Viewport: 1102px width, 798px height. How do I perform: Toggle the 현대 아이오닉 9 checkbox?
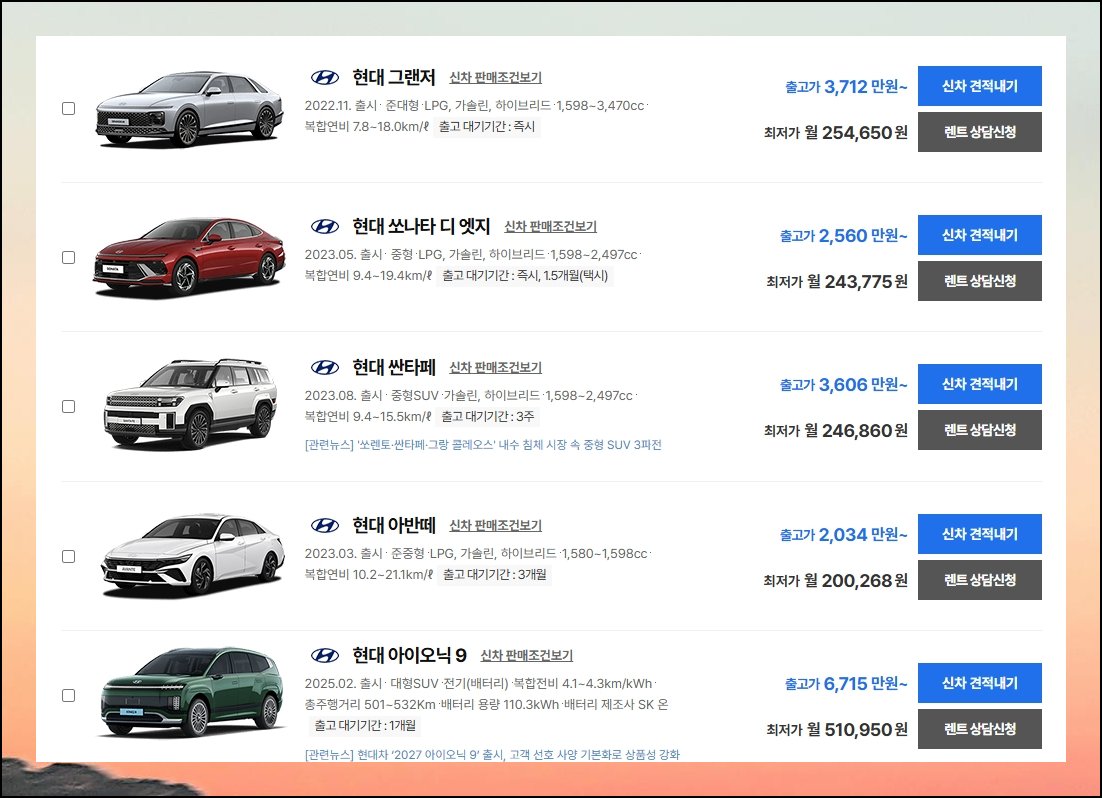68,695
